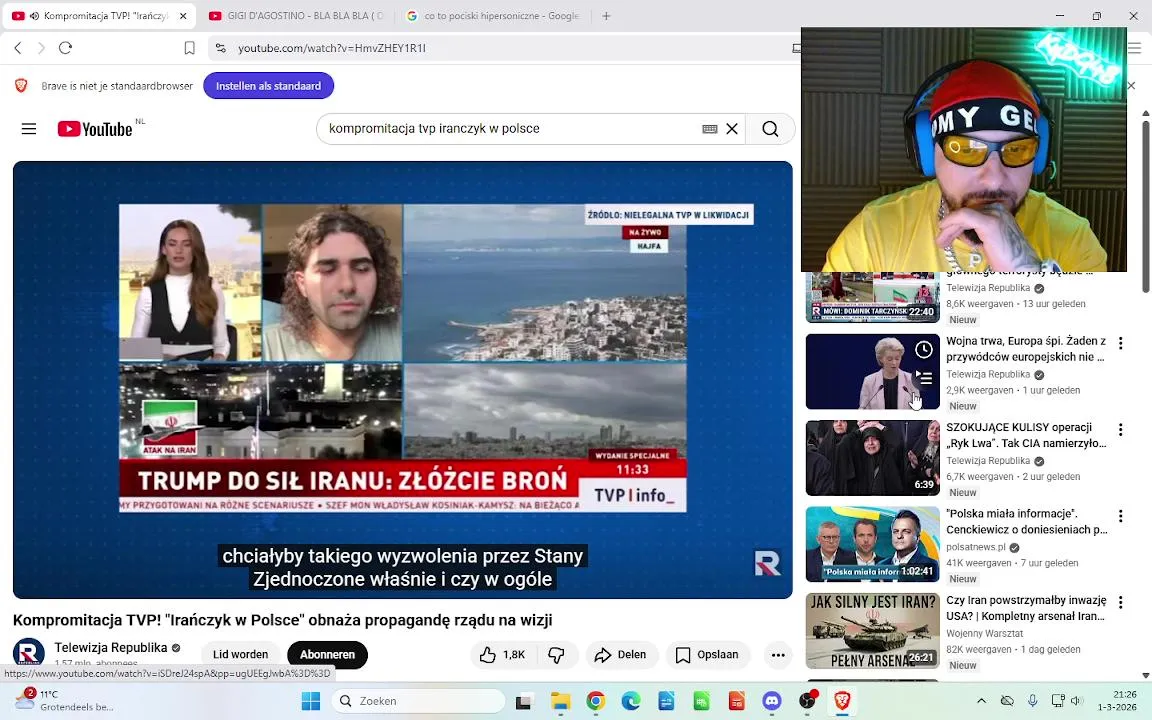Click the 'Lid worden' join button
This screenshot has height=720, width=1152.
click(x=240, y=655)
